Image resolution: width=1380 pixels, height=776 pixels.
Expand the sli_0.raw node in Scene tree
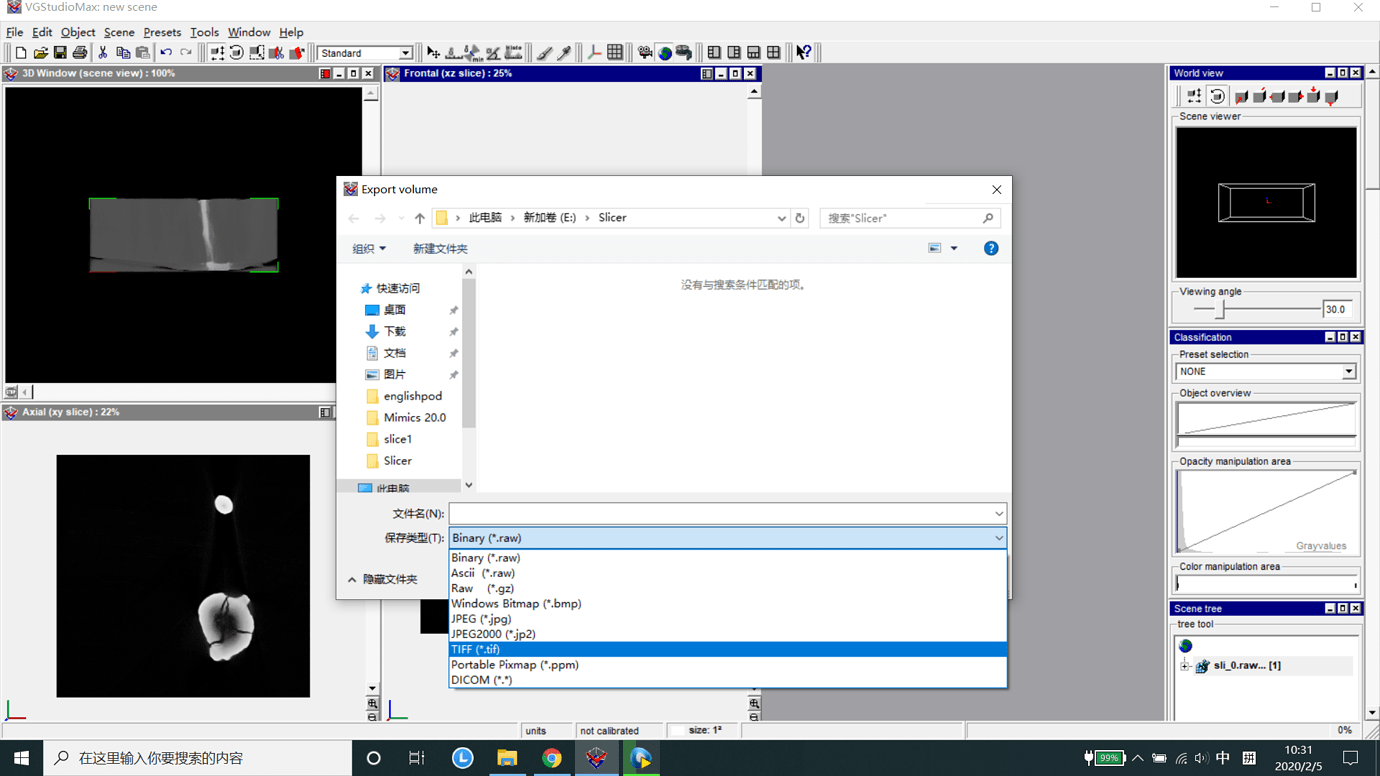click(1184, 666)
